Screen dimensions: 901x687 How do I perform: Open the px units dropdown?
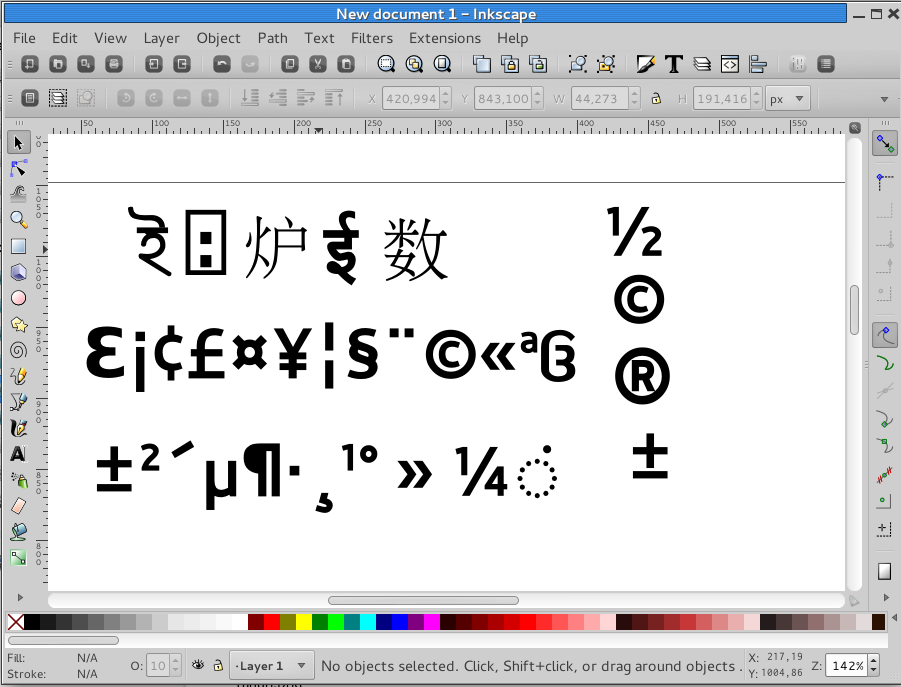[787, 98]
